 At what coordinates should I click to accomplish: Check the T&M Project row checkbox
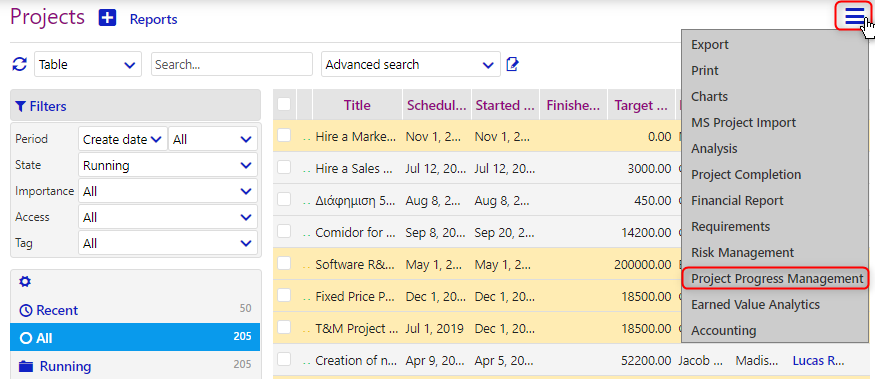[284, 327]
